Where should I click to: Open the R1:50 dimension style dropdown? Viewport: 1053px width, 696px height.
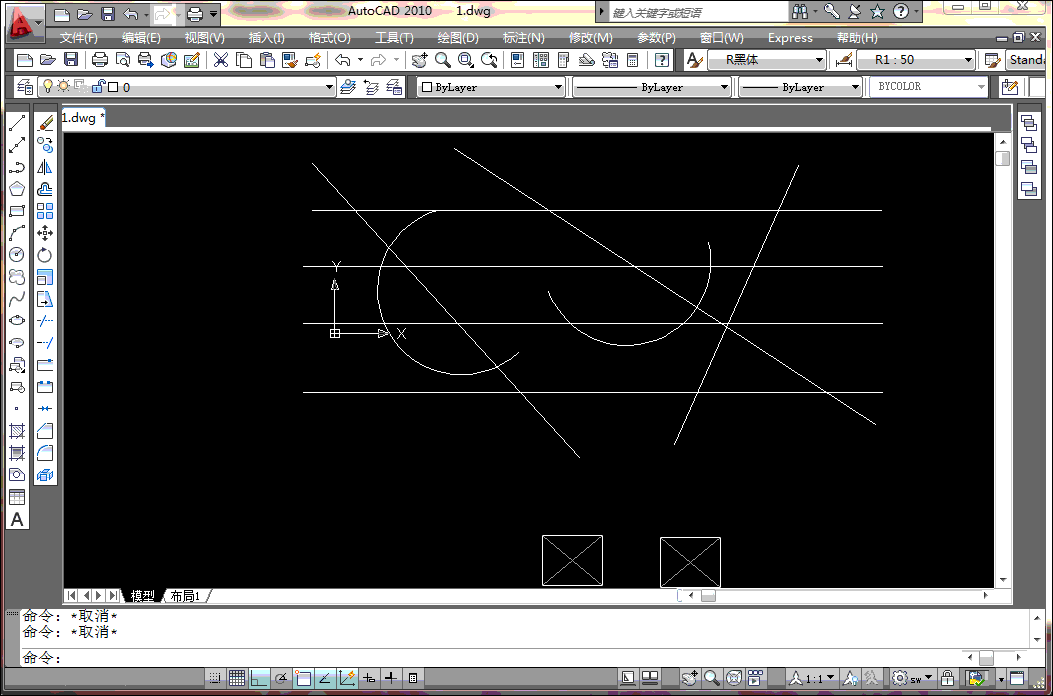[x=916, y=60]
